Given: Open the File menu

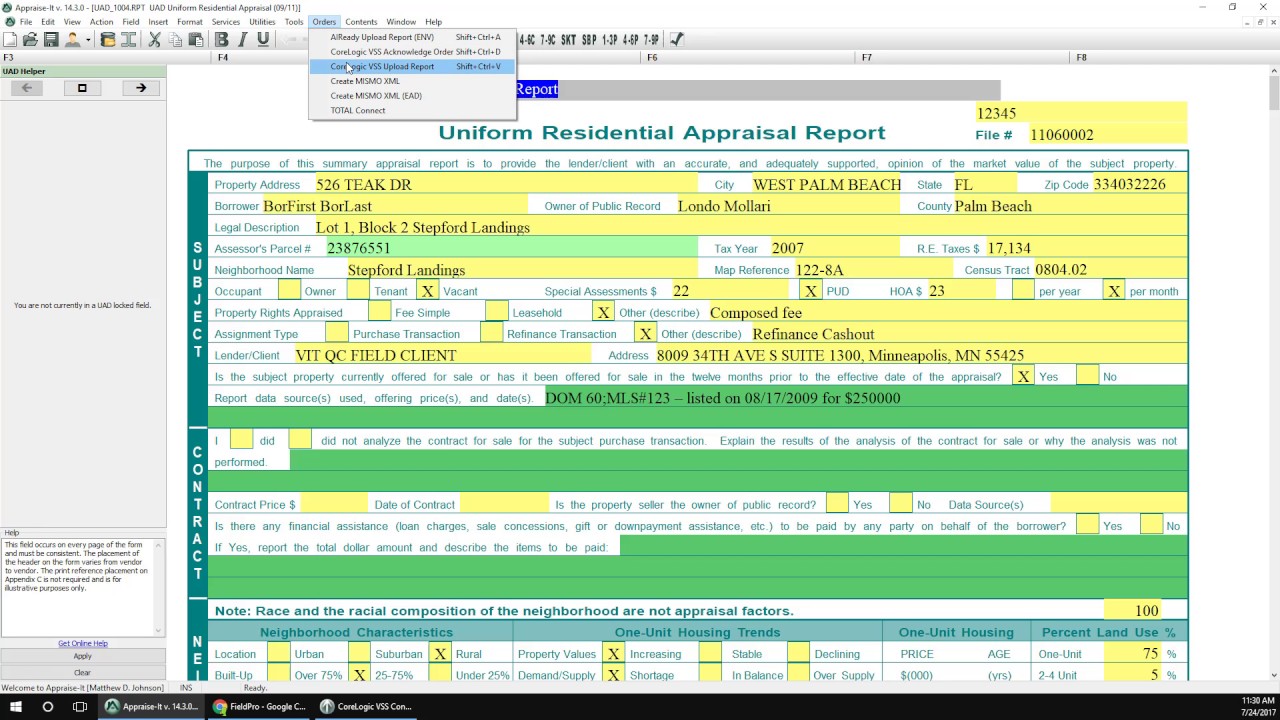Looking at the screenshot, I should 26,22.
